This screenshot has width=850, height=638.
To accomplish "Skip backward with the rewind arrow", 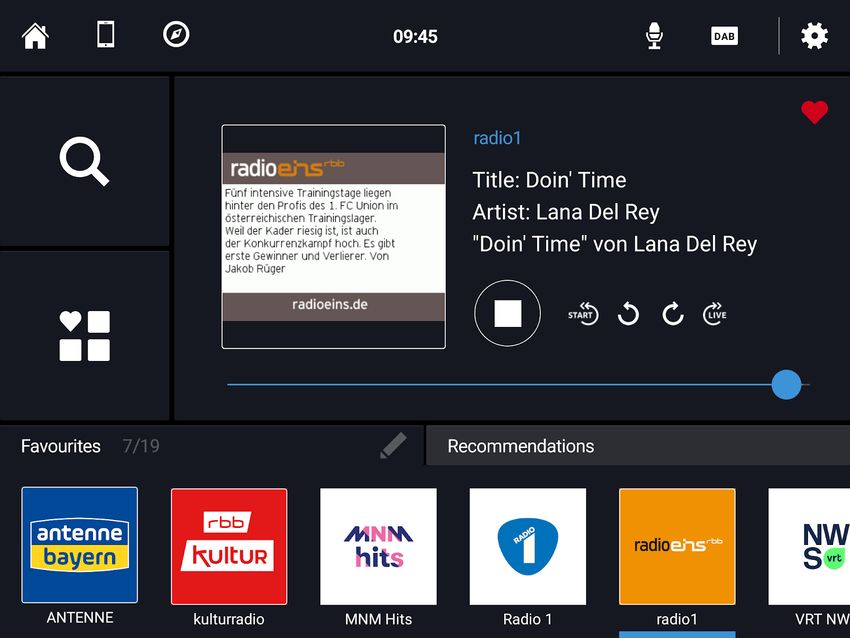I will coord(628,314).
